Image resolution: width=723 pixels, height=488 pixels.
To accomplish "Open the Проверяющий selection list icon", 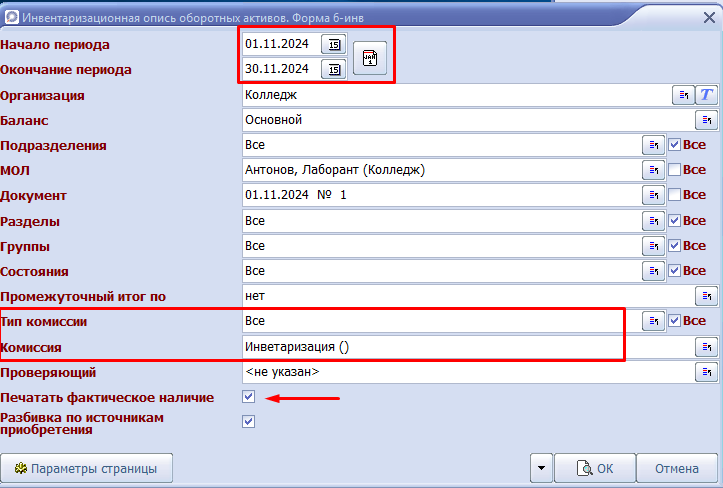I will [x=706, y=372].
